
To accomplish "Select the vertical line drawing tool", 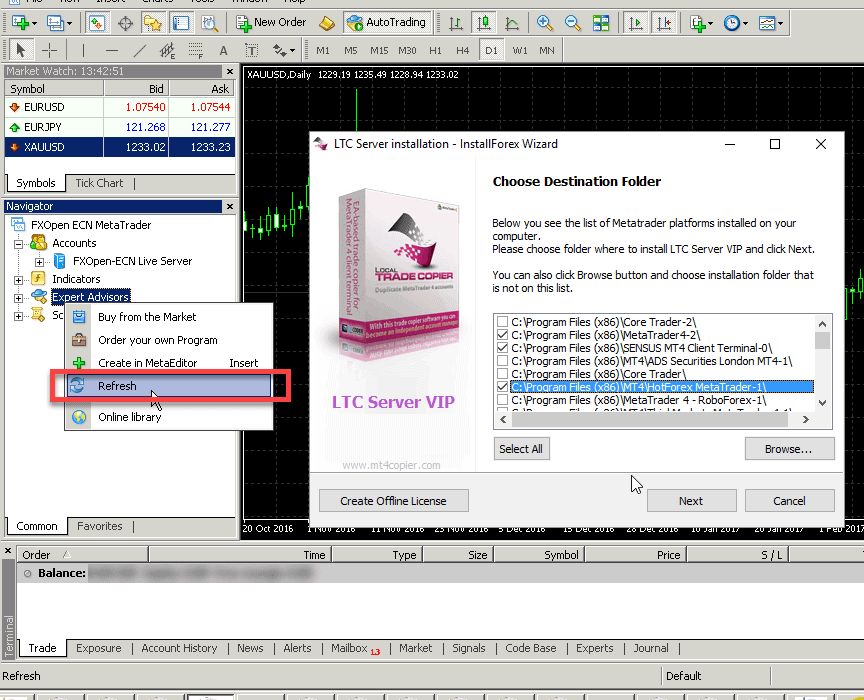I will 83,50.
